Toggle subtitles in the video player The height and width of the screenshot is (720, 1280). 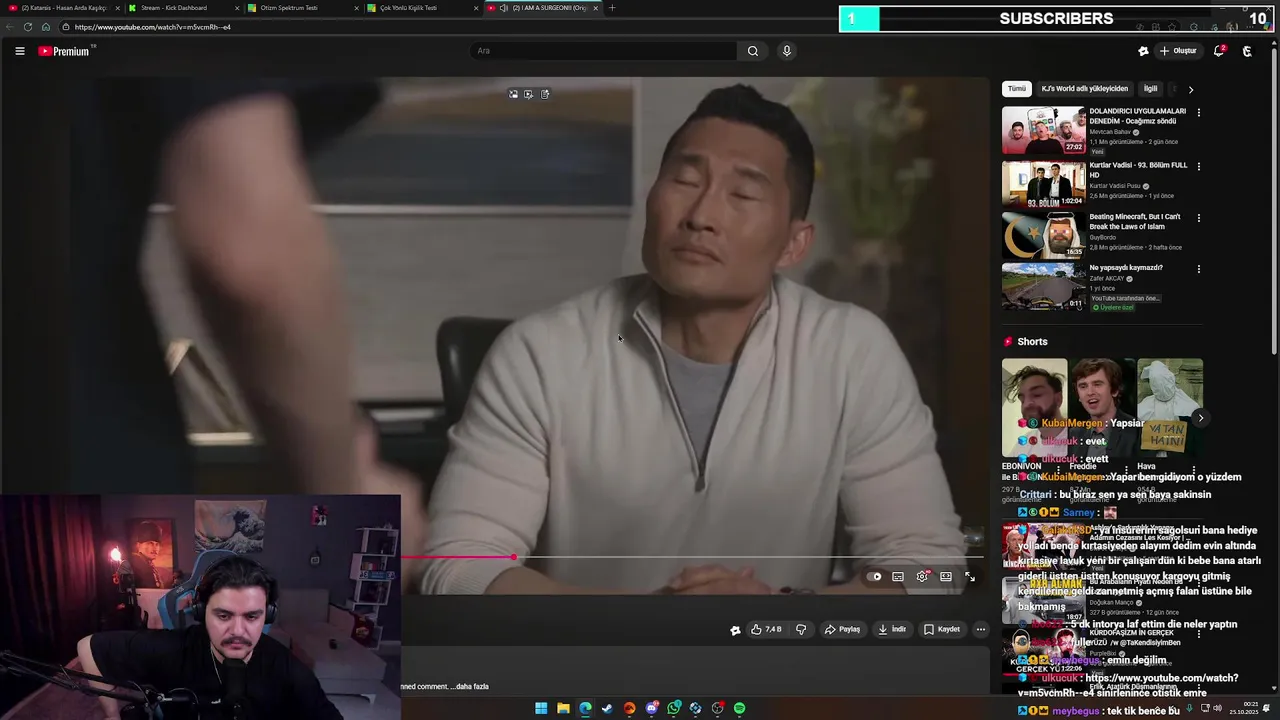[898, 577]
